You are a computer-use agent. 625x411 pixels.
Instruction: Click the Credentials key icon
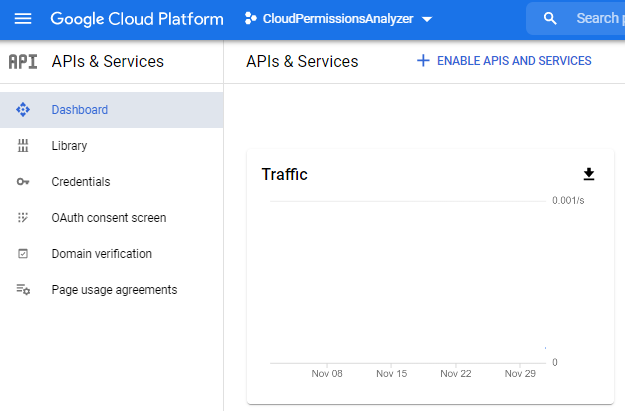click(x=23, y=182)
